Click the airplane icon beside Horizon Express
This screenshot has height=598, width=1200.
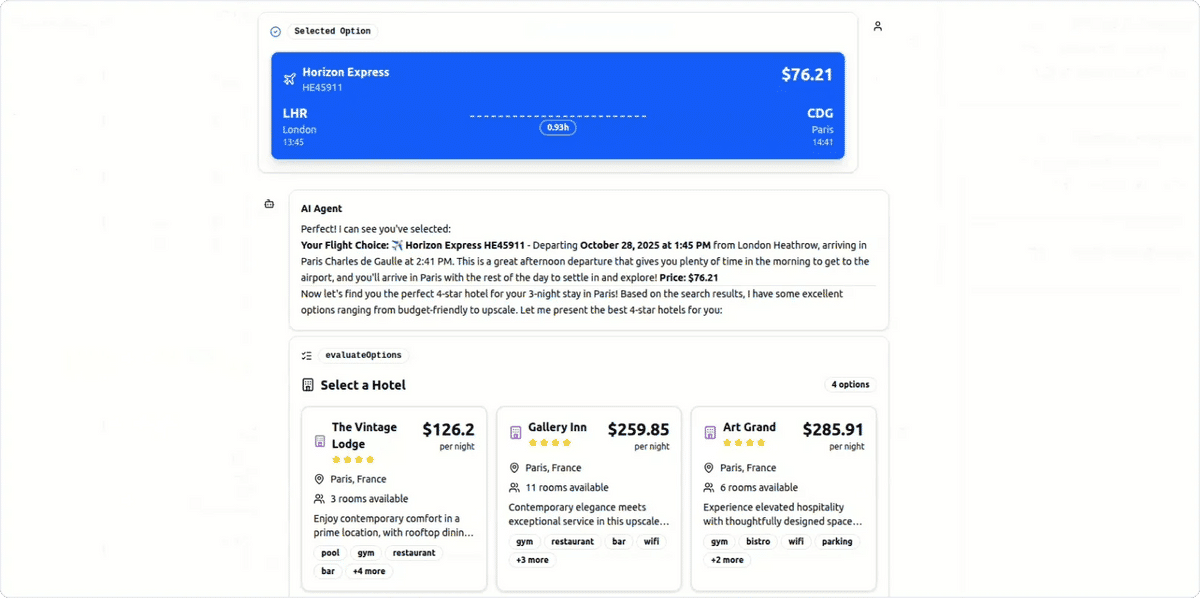pos(290,79)
